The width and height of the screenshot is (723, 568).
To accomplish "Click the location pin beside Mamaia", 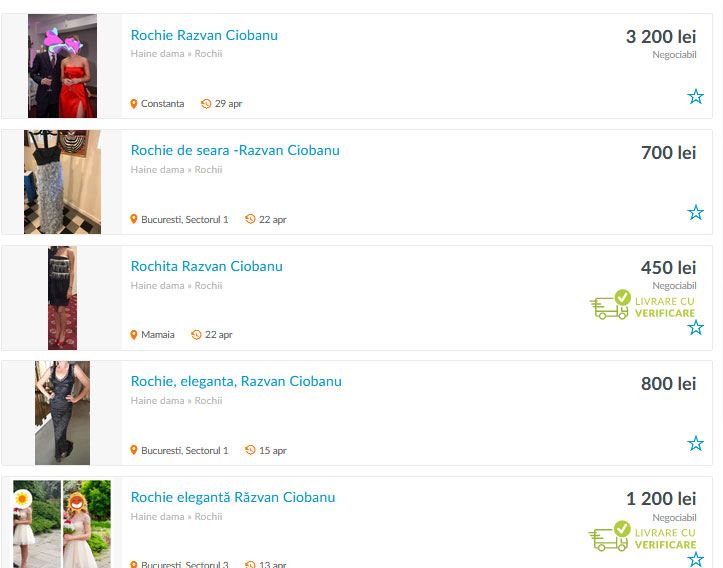I will click(x=134, y=335).
